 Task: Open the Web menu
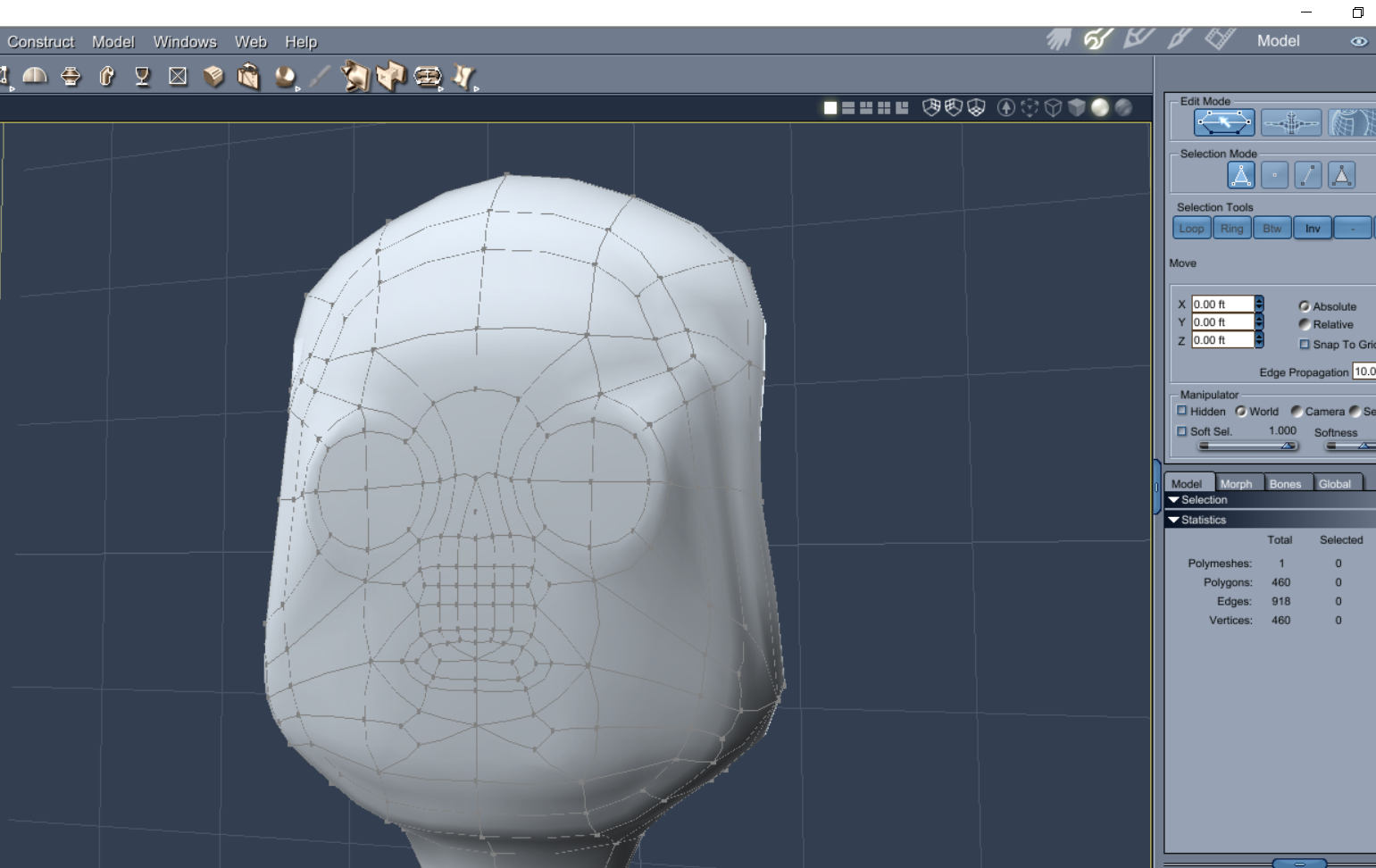[x=251, y=42]
